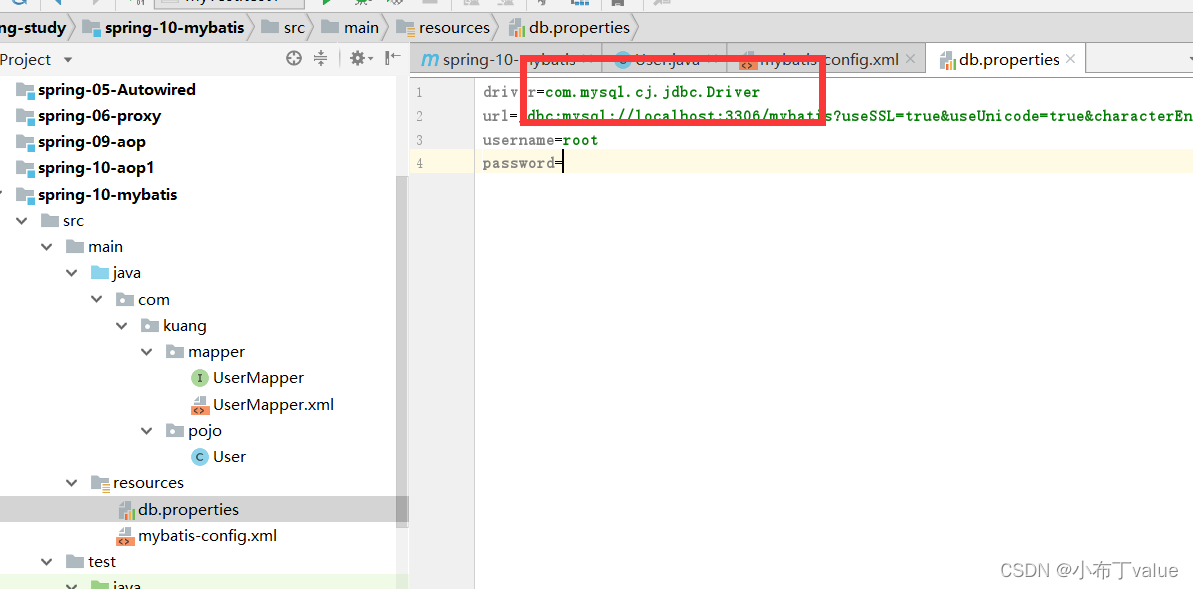Switch to spring-10-mybatis pom editor tab
The image size is (1193, 589).
tap(507, 59)
